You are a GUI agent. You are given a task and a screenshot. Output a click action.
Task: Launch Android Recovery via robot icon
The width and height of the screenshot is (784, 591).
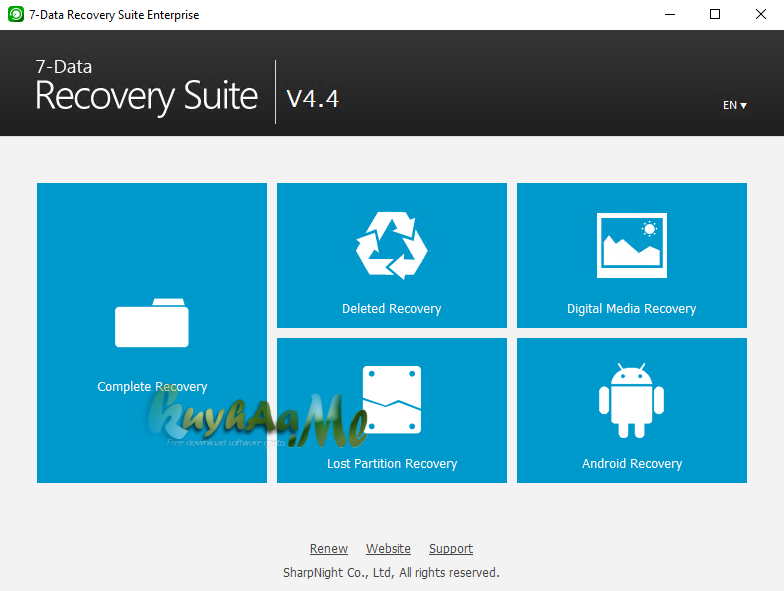(632, 400)
